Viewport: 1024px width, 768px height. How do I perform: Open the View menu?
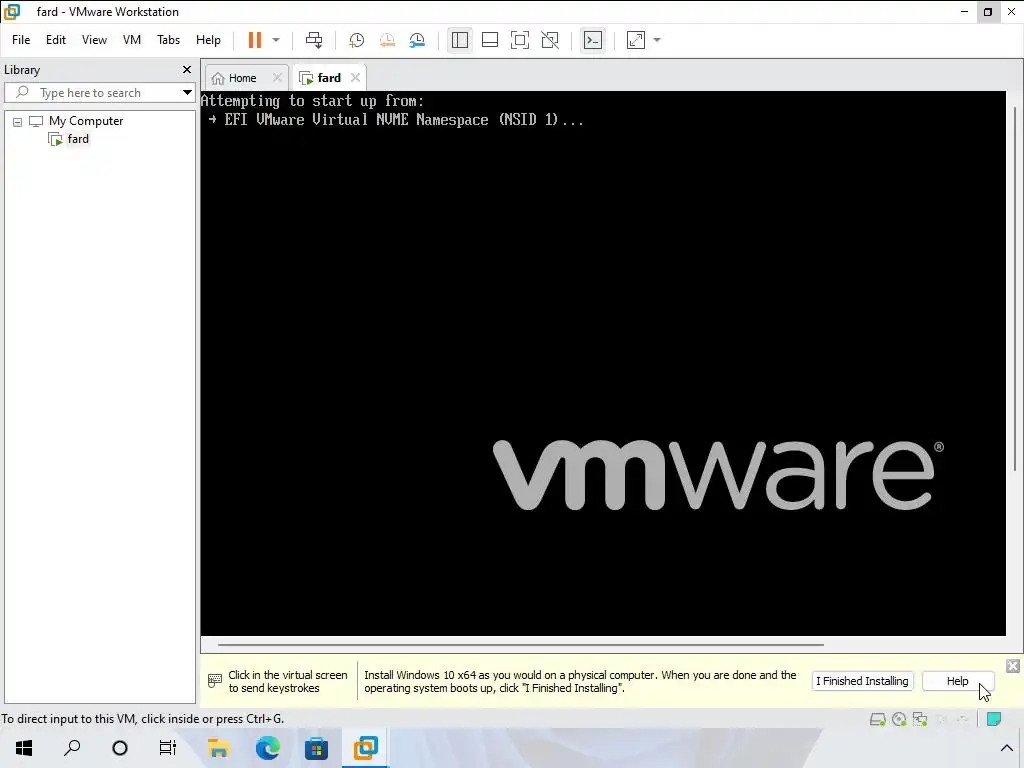tap(94, 40)
